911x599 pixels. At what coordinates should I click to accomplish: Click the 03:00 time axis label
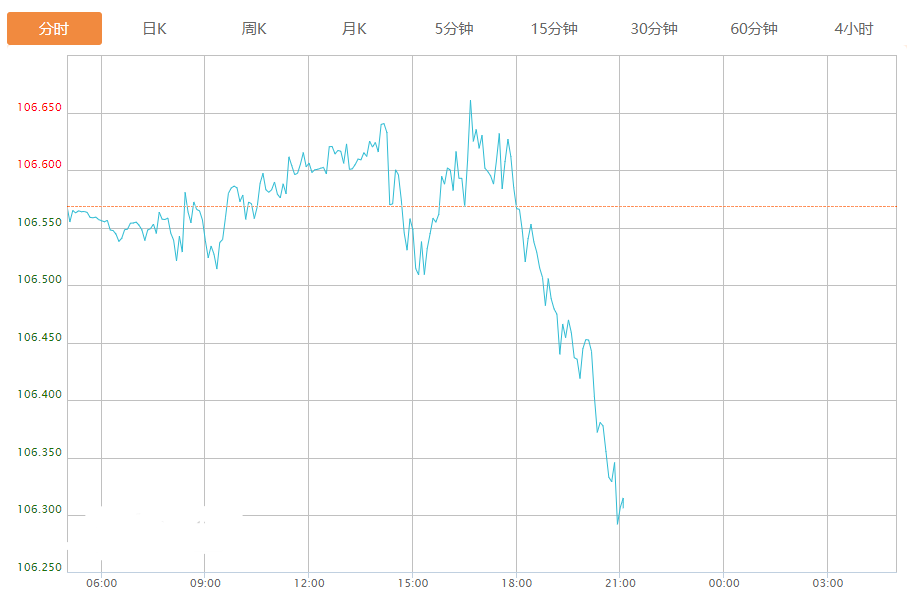(x=827, y=583)
